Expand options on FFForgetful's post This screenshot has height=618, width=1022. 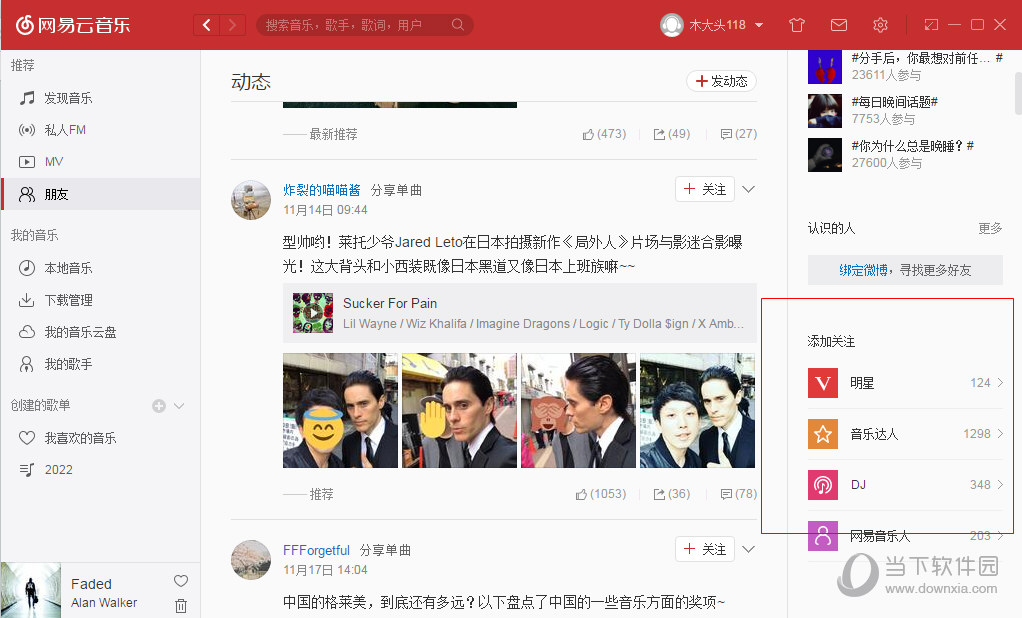[x=748, y=549]
